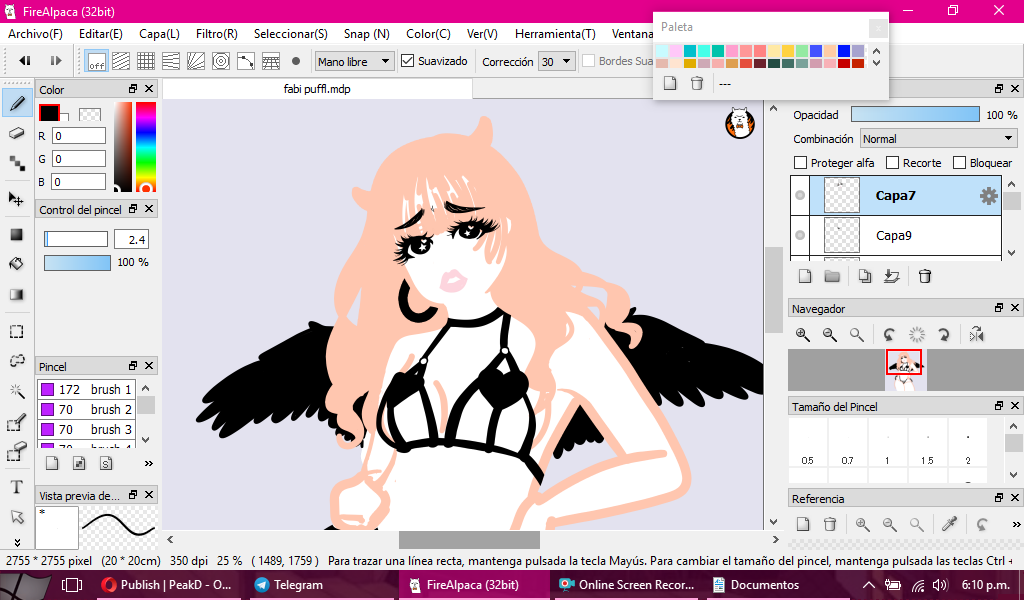Viewport: 1024px width, 600px height.
Task: Enable the parallel lines snap
Action: pyautogui.click(x=121, y=61)
